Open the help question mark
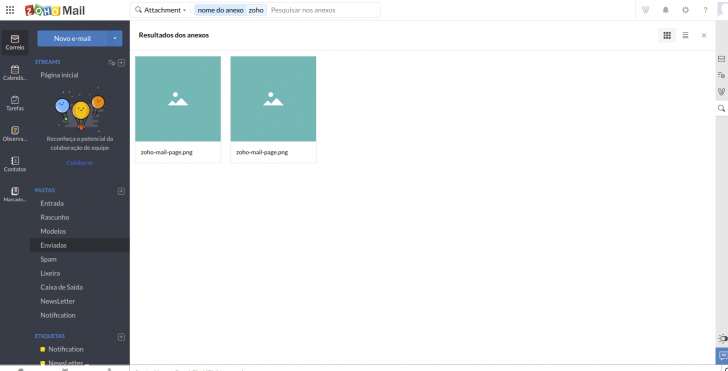The height and width of the screenshot is (371, 728). tap(705, 10)
